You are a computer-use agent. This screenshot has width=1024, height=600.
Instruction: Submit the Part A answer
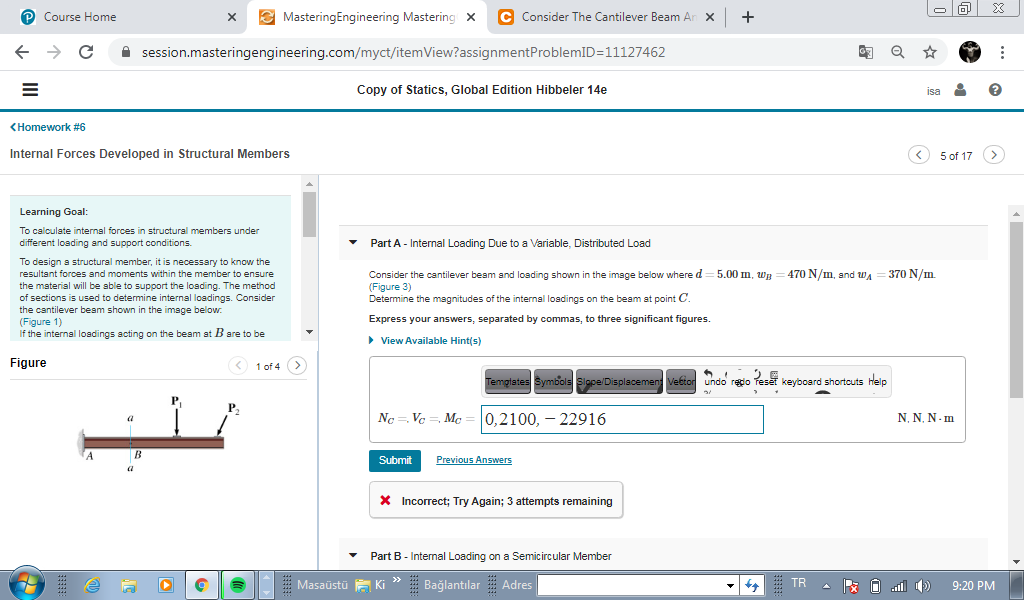point(394,460)
